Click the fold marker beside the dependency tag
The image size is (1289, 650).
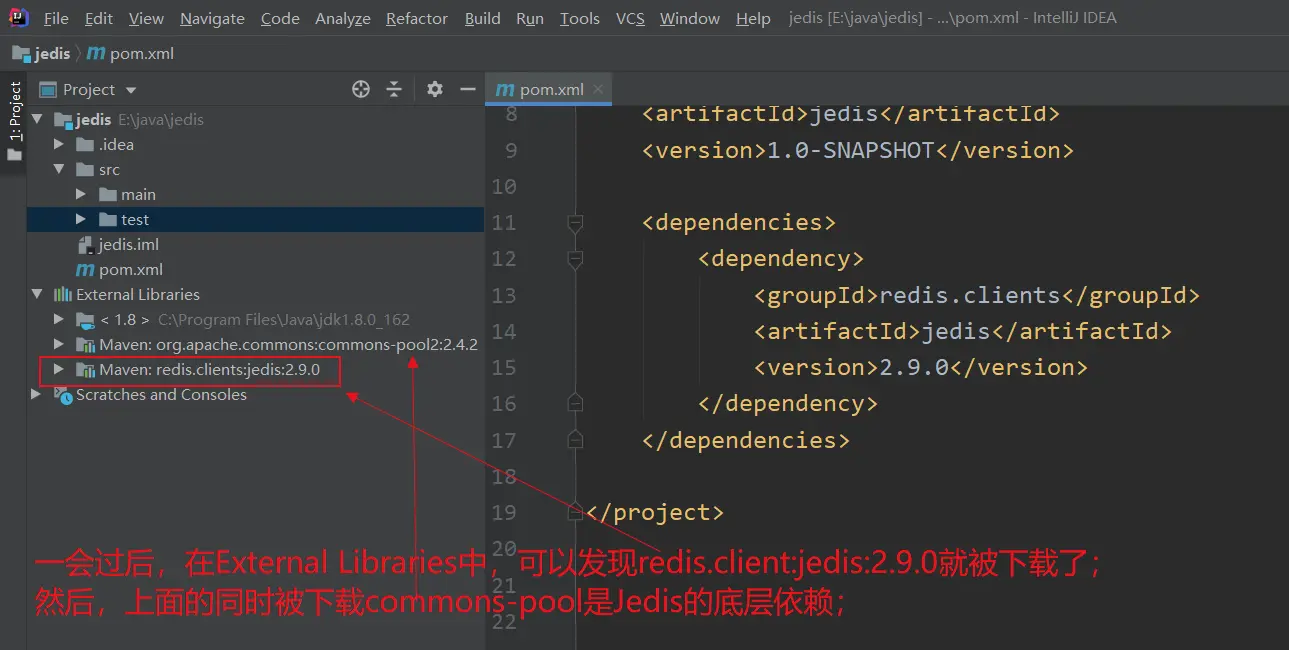pyautogui.click(x=575, y=259)
